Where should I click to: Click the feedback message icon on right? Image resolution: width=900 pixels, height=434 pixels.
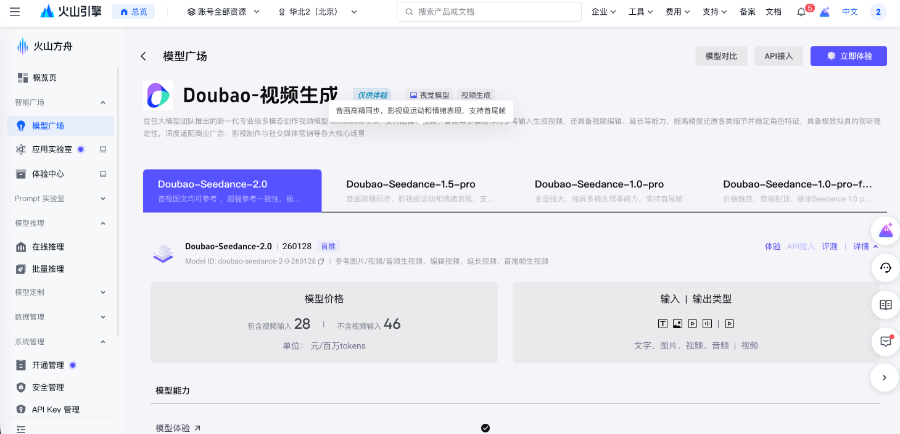tap(884, 341)
